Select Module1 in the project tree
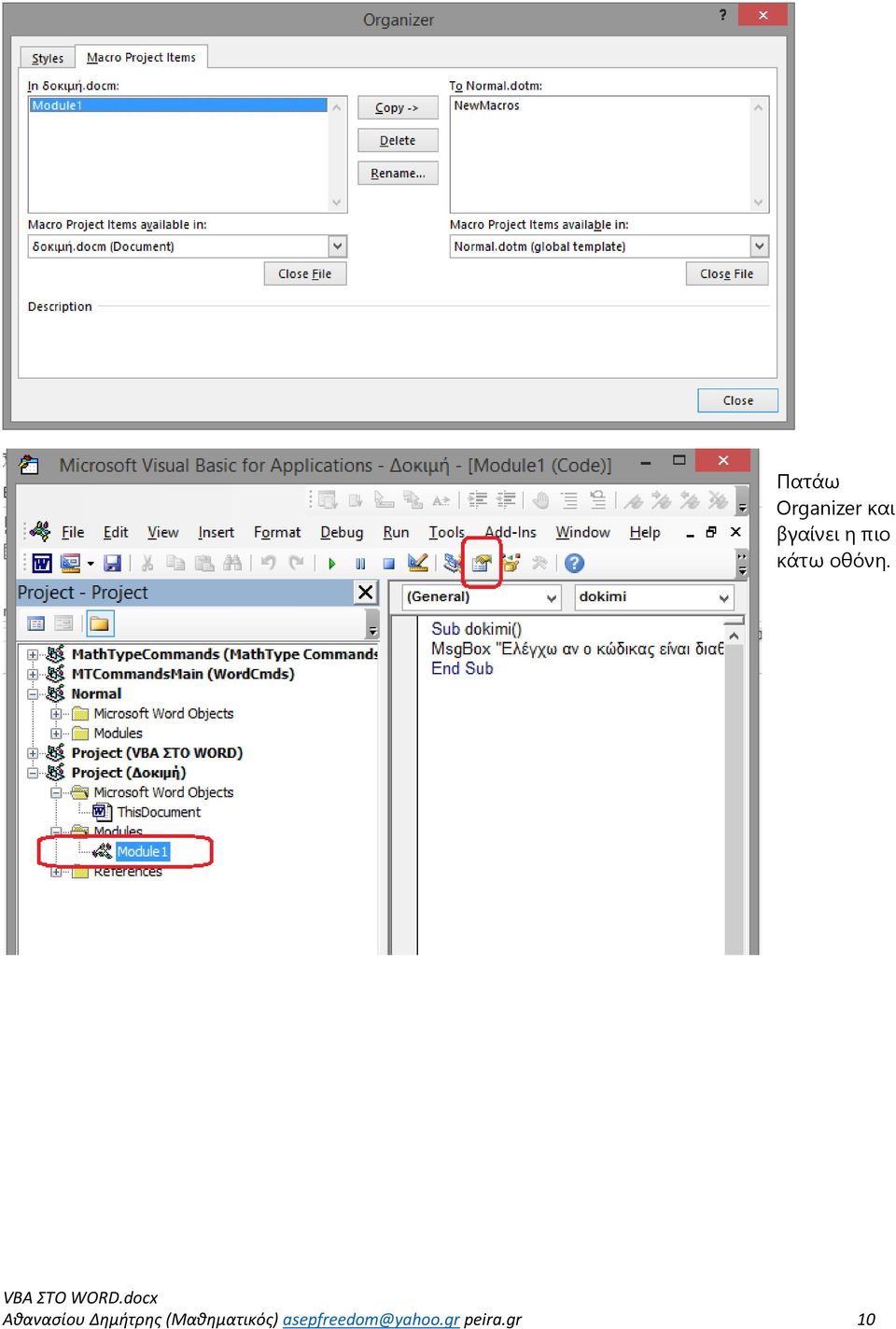Image resolution: width=896 pixels, height=1329 pixels. coord(142,851)
